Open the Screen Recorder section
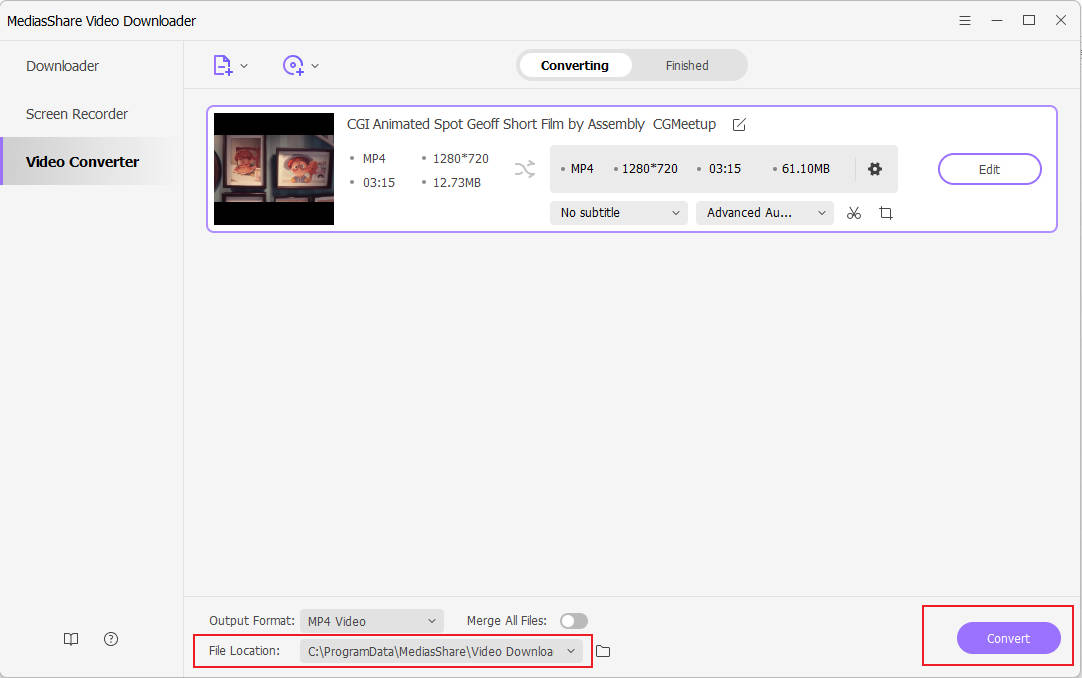 click(x=77, y=114)
